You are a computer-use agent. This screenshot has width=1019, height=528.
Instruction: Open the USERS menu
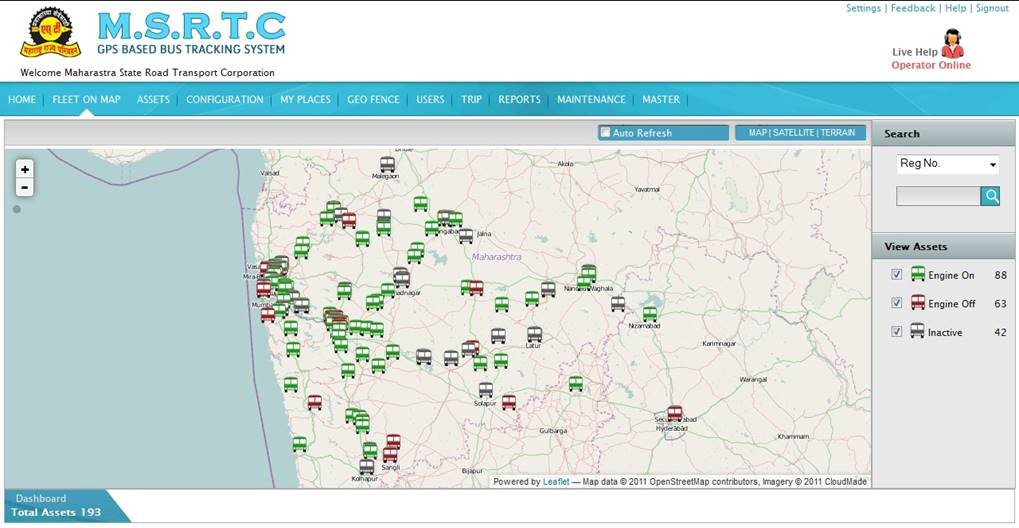coord(430,99)
